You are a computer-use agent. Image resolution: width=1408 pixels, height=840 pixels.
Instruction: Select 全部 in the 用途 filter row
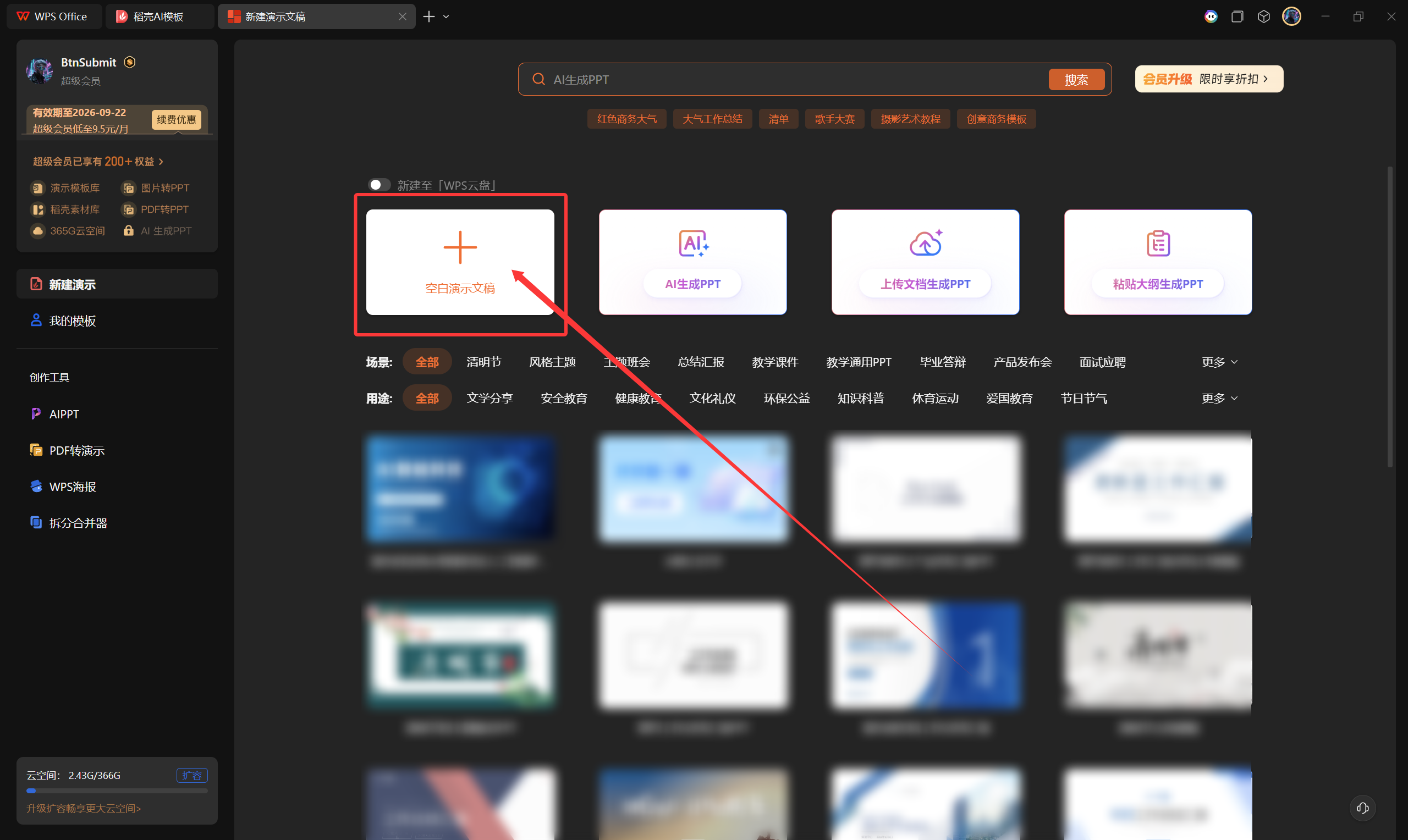pyautogui.click(x=427, y=399)
